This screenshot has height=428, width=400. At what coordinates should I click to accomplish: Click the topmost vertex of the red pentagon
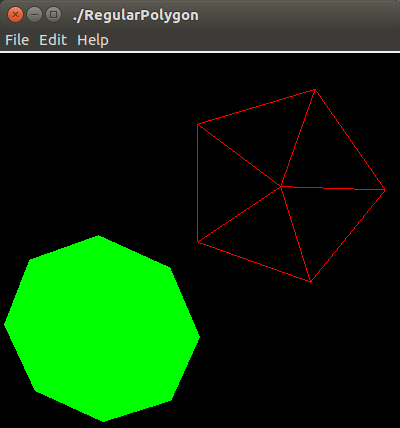coord(315,90)
